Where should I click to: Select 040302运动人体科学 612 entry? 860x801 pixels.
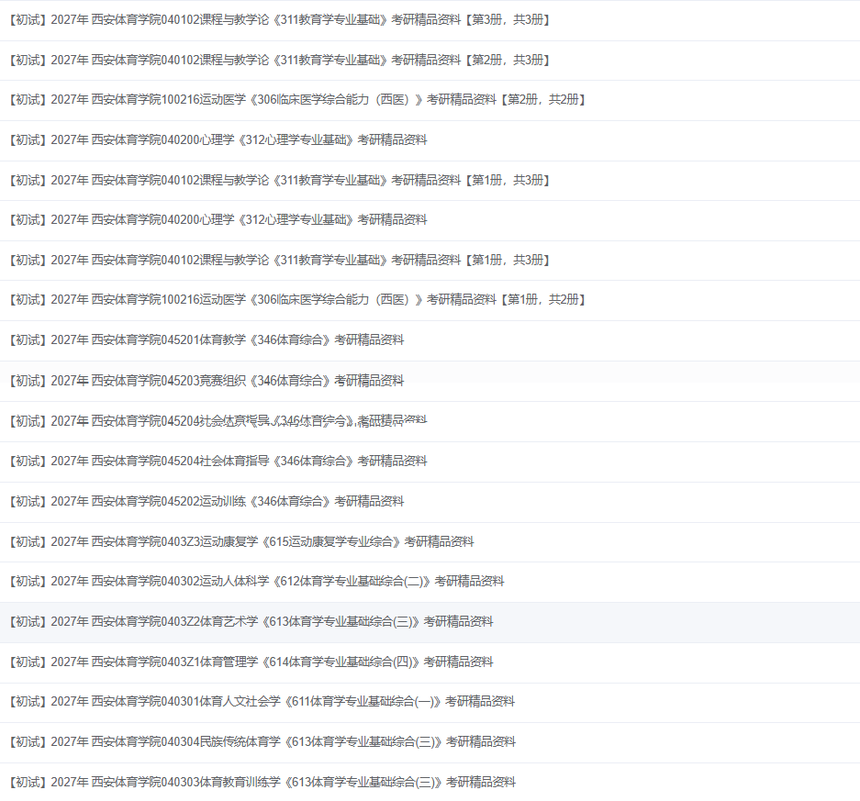point(257,582)
